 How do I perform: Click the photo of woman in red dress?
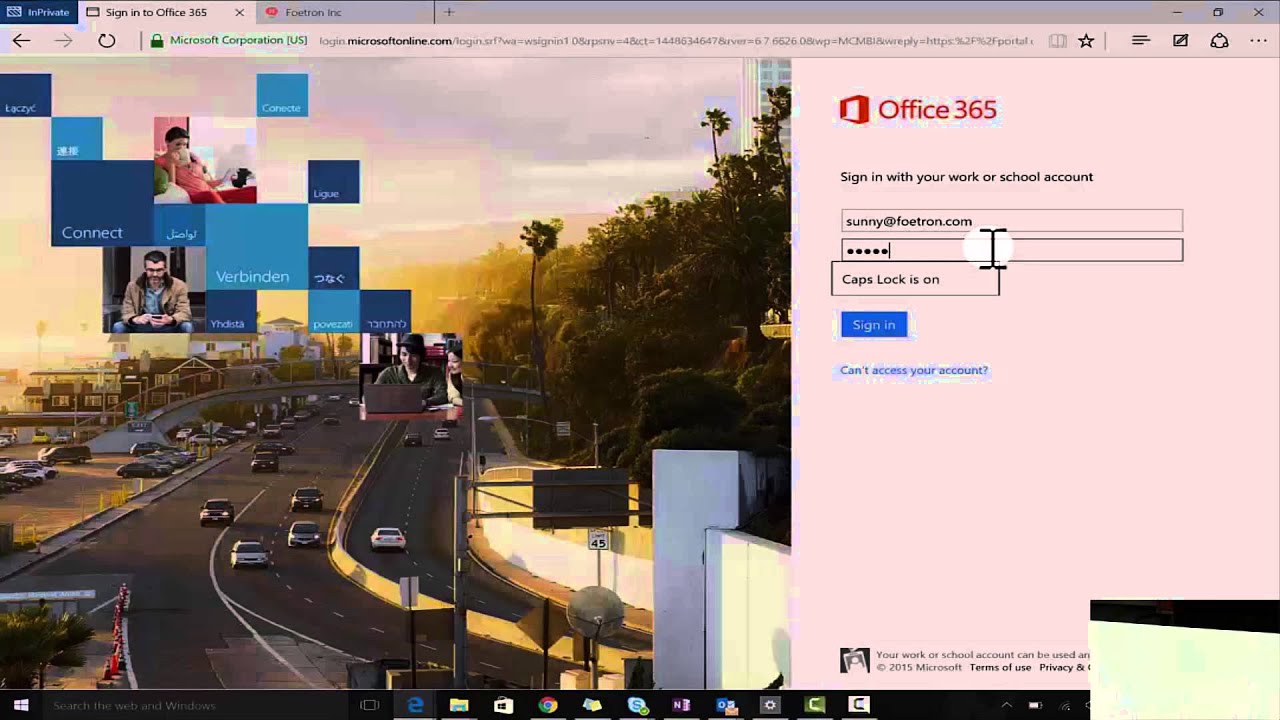(205, 160)
